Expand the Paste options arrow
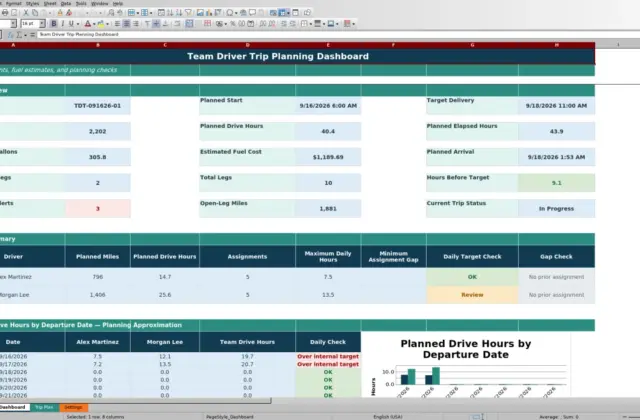640x420 pixels. [50, 13]
